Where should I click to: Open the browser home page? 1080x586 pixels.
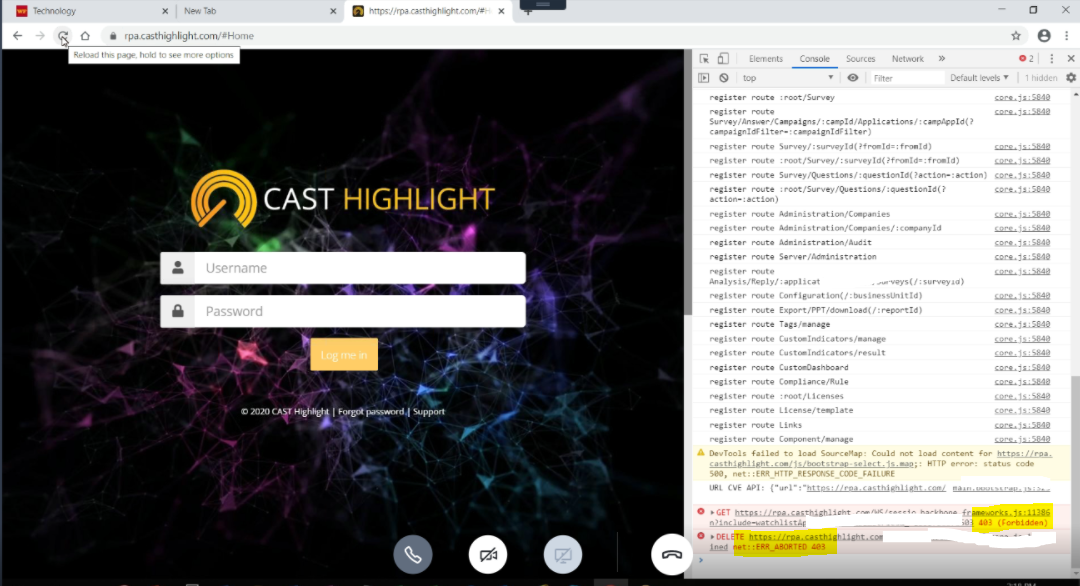coord(85,36)
